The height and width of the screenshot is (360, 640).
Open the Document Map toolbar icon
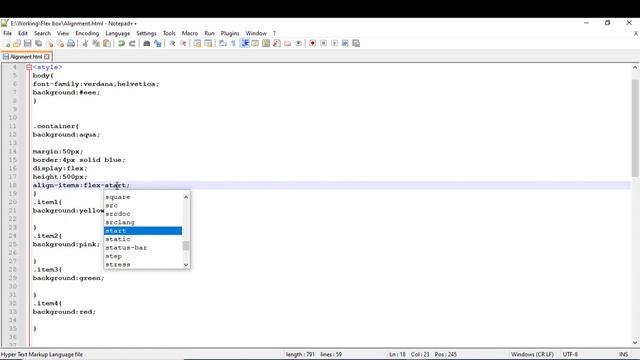266,43
